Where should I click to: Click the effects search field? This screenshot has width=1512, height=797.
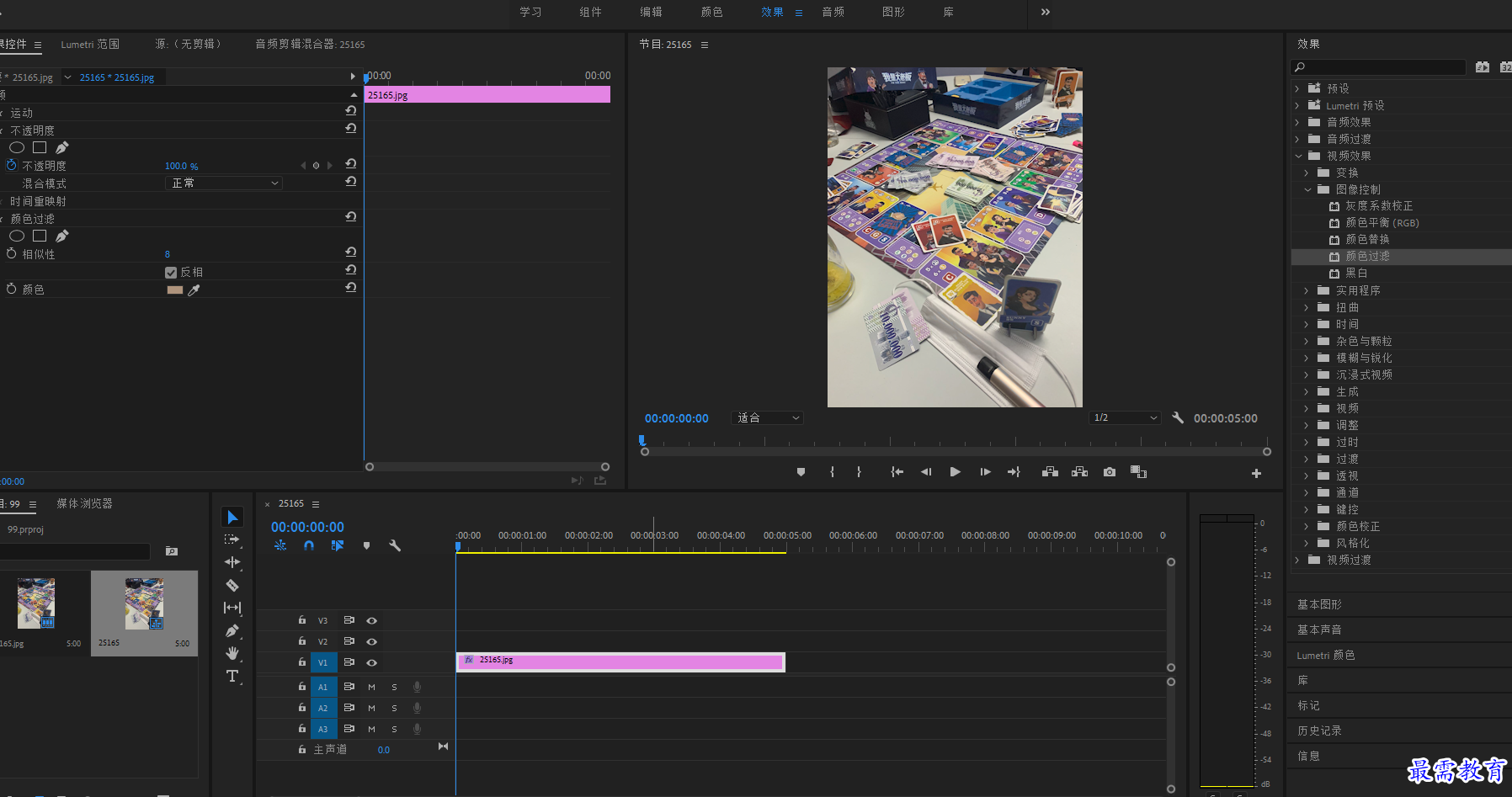point(1378,67)
